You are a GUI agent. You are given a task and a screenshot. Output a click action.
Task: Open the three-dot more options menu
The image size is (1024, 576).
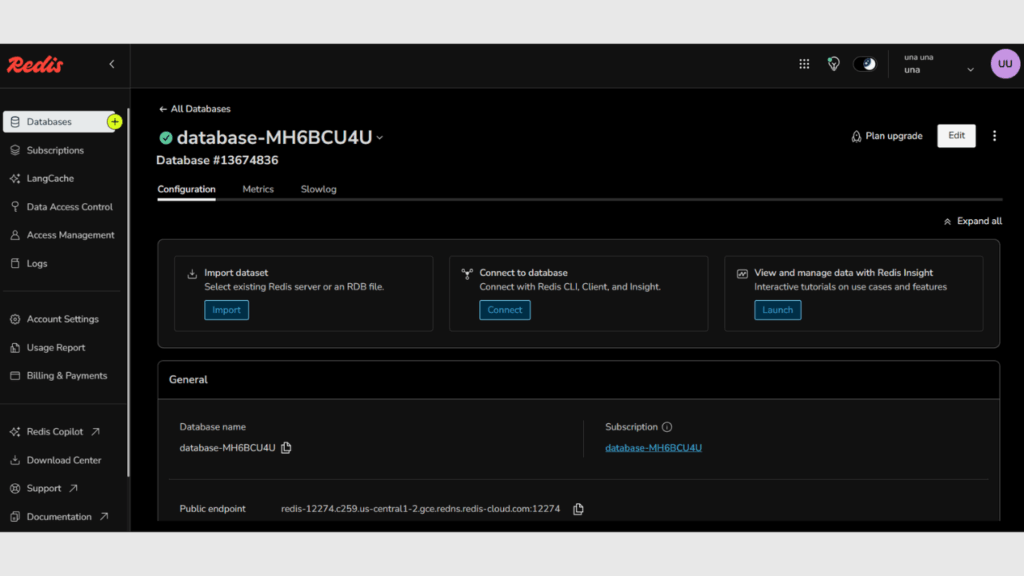[x=994, y=136]
